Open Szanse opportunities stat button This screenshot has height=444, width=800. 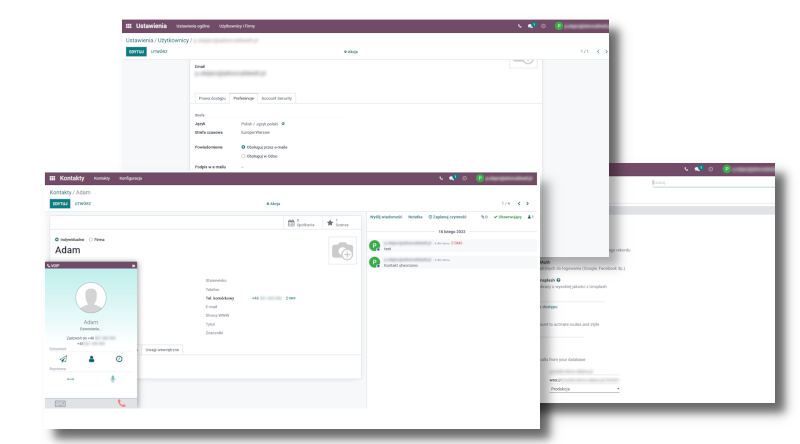tap(339, 223)
